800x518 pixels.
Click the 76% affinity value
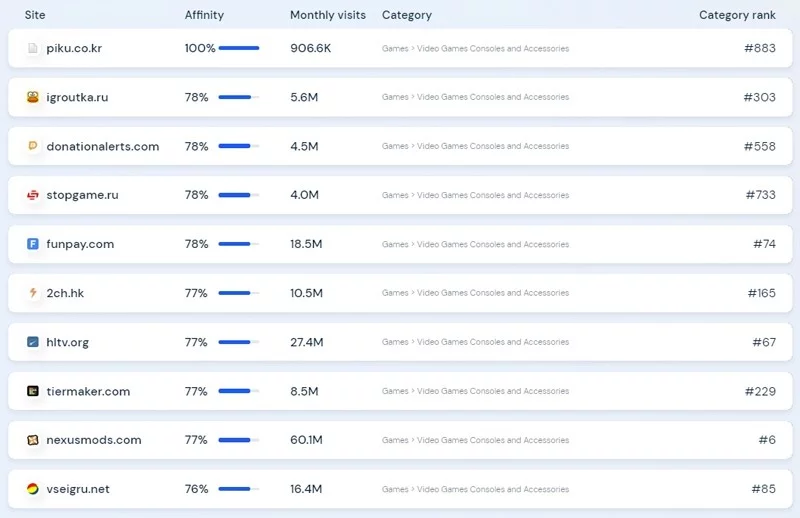(196, 489)
